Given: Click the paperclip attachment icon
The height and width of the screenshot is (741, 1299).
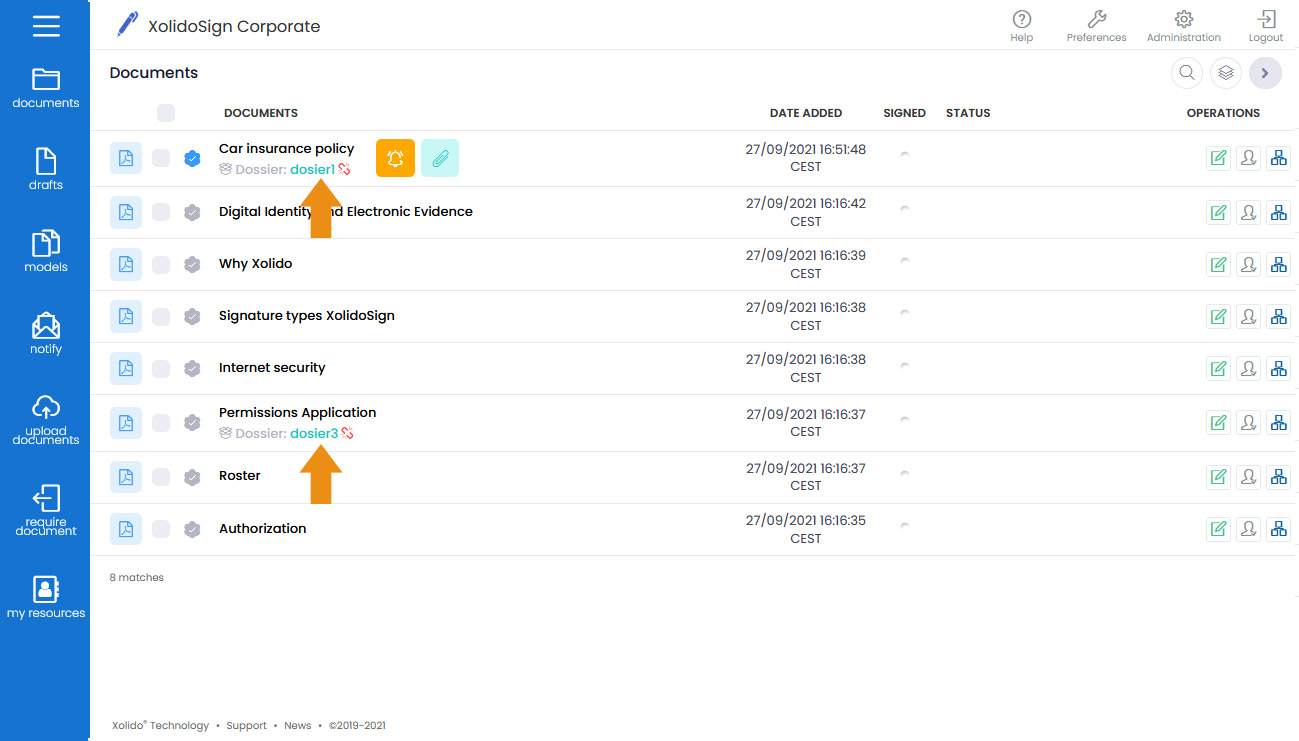Looking at the screenshot, I should coord(440,158).
